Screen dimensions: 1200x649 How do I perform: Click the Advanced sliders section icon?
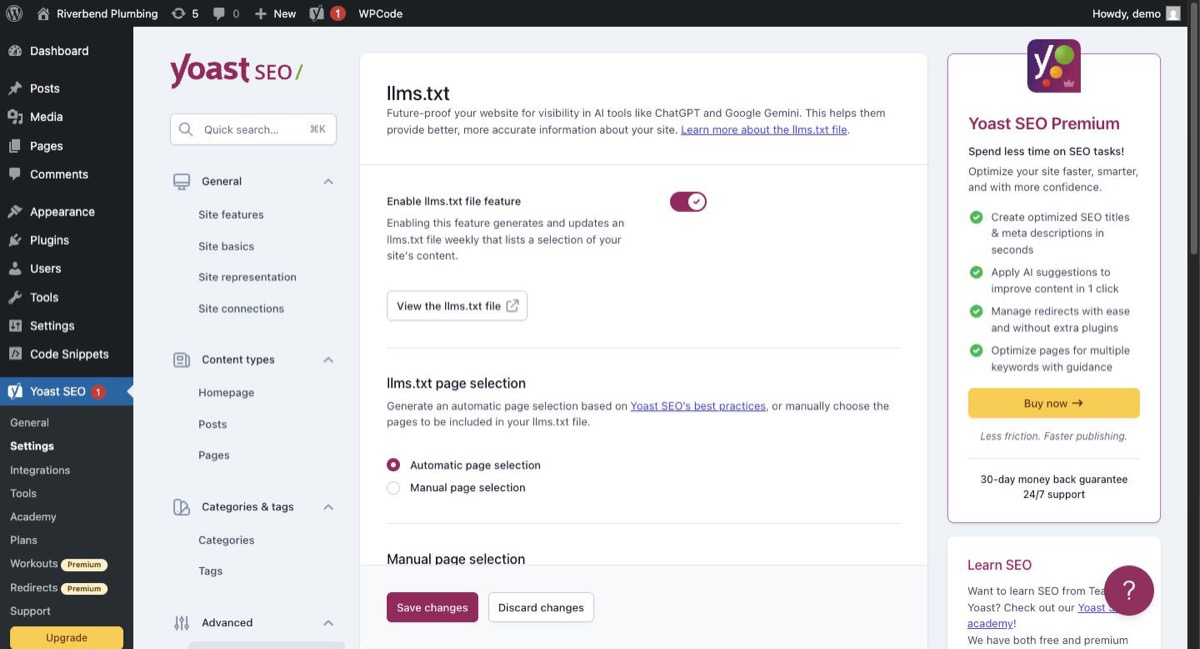point(181,623)
